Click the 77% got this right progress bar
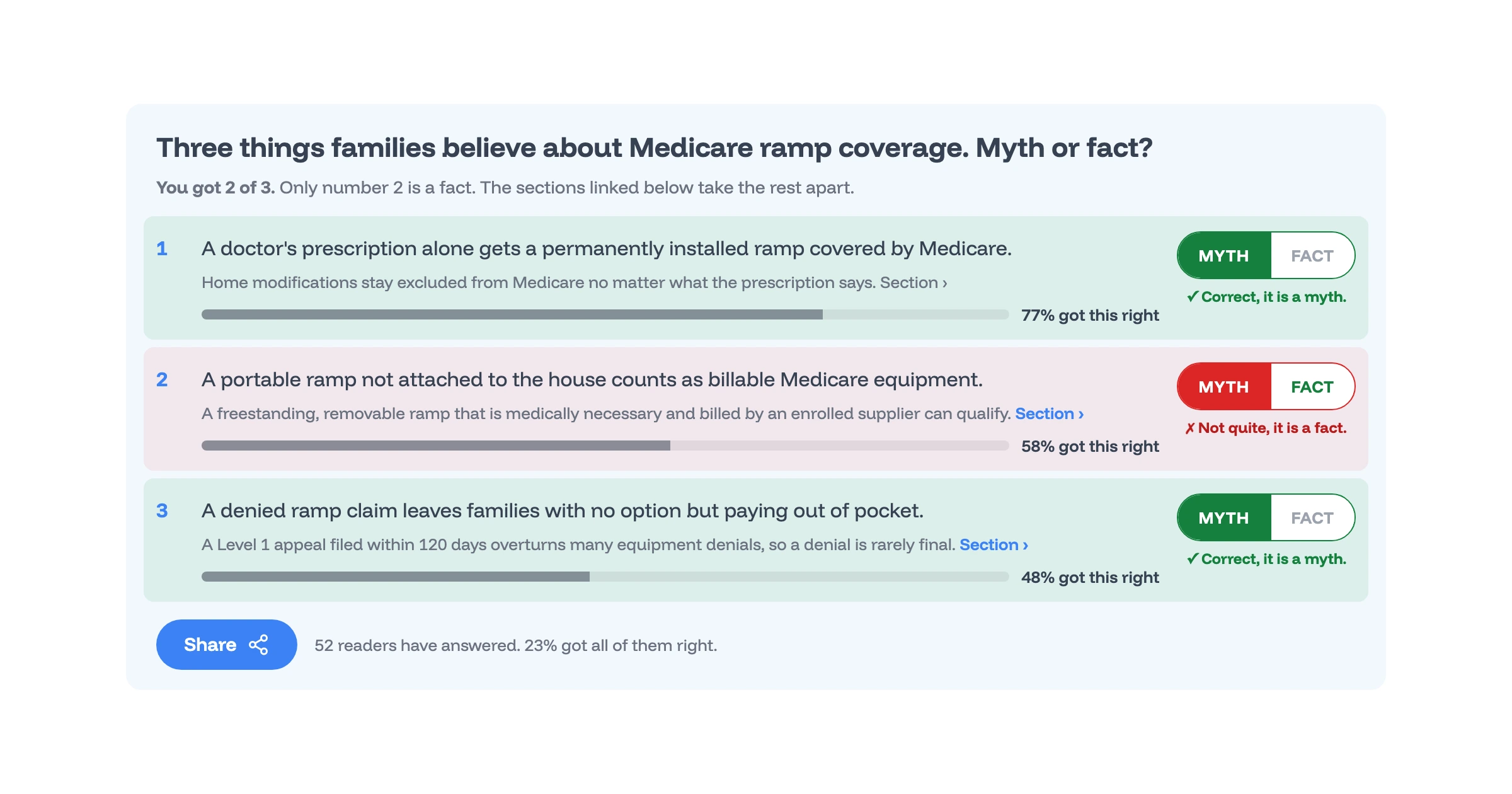This screenshot has width=1512, height=794. (605, 314)
